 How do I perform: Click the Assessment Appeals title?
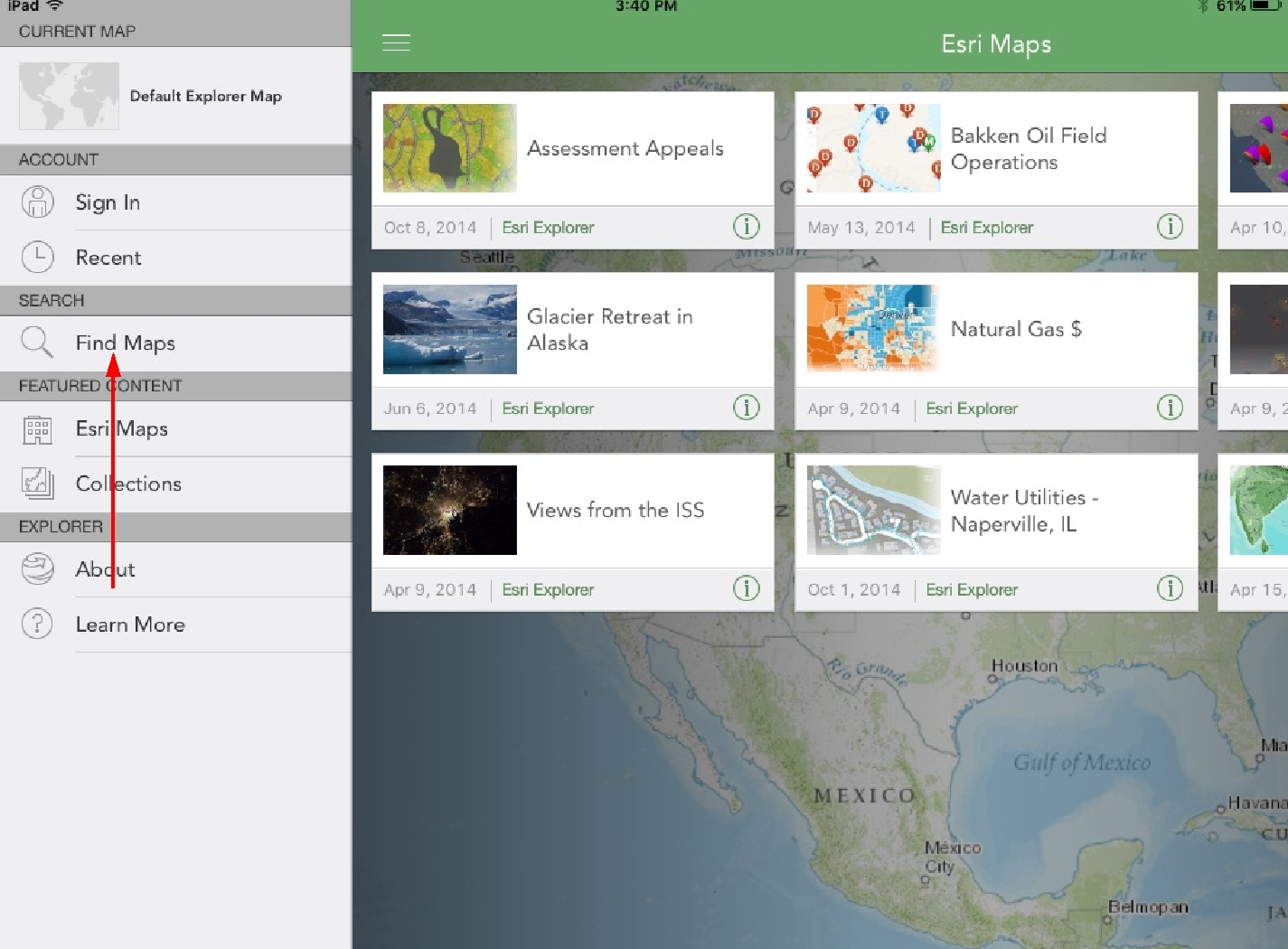(625, 148)
